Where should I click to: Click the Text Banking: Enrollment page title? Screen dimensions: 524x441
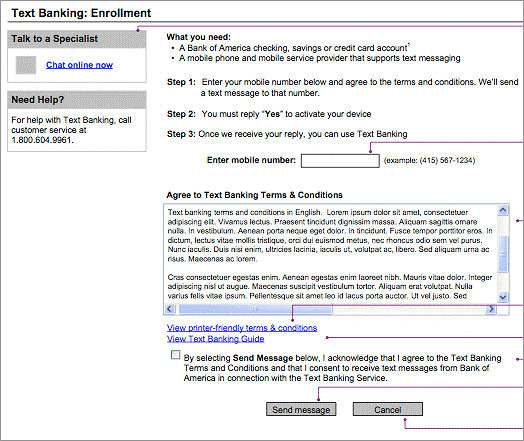click(81, 13)
